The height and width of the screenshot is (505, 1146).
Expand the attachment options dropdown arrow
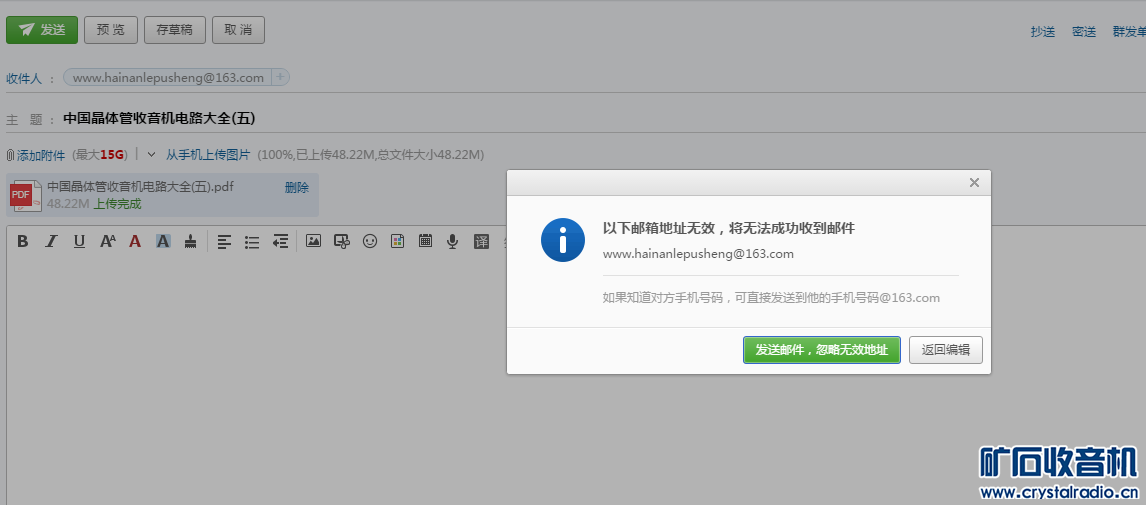point(151,154)
